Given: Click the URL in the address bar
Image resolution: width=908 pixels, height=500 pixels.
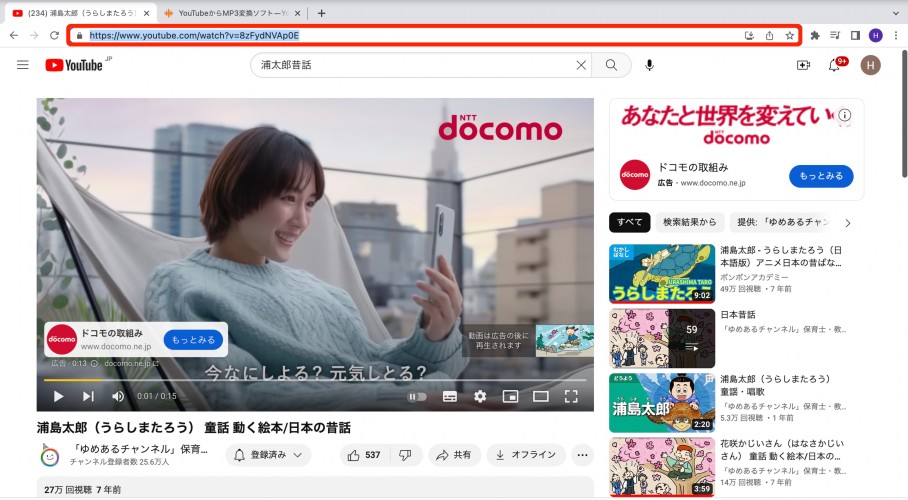Looking at the screenshot, I should coord(194,35).
